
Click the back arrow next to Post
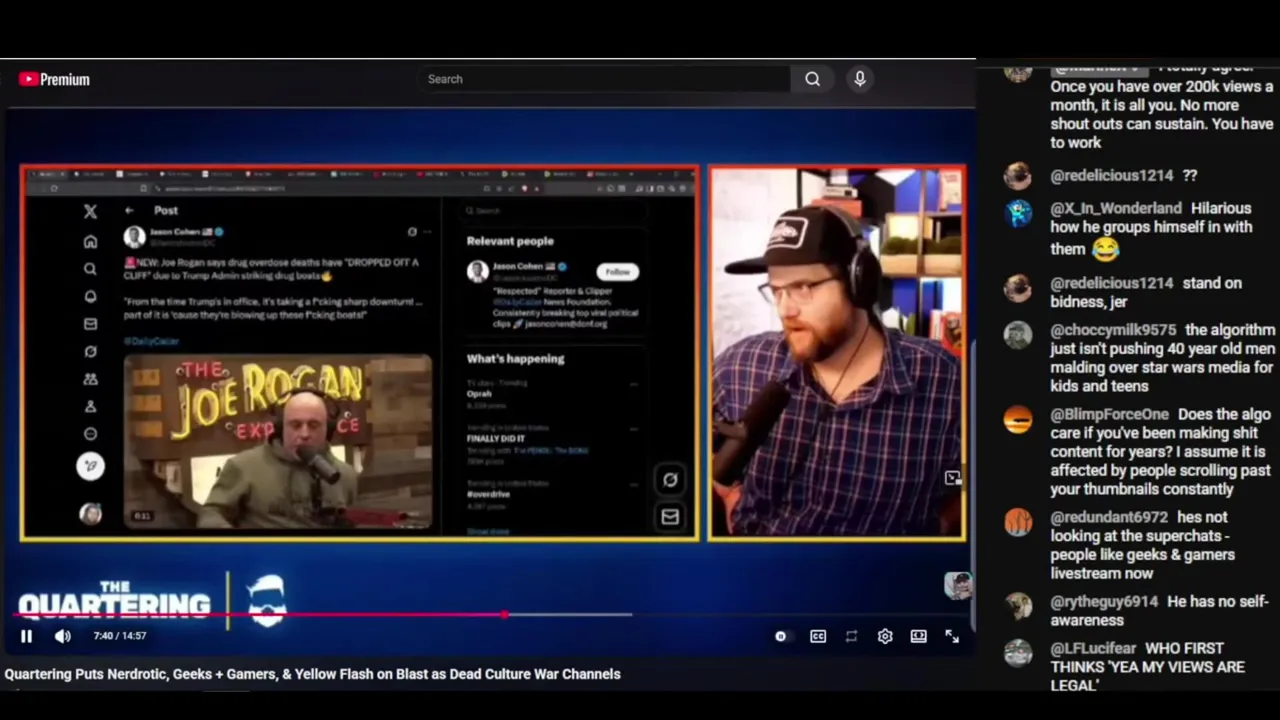129,210
